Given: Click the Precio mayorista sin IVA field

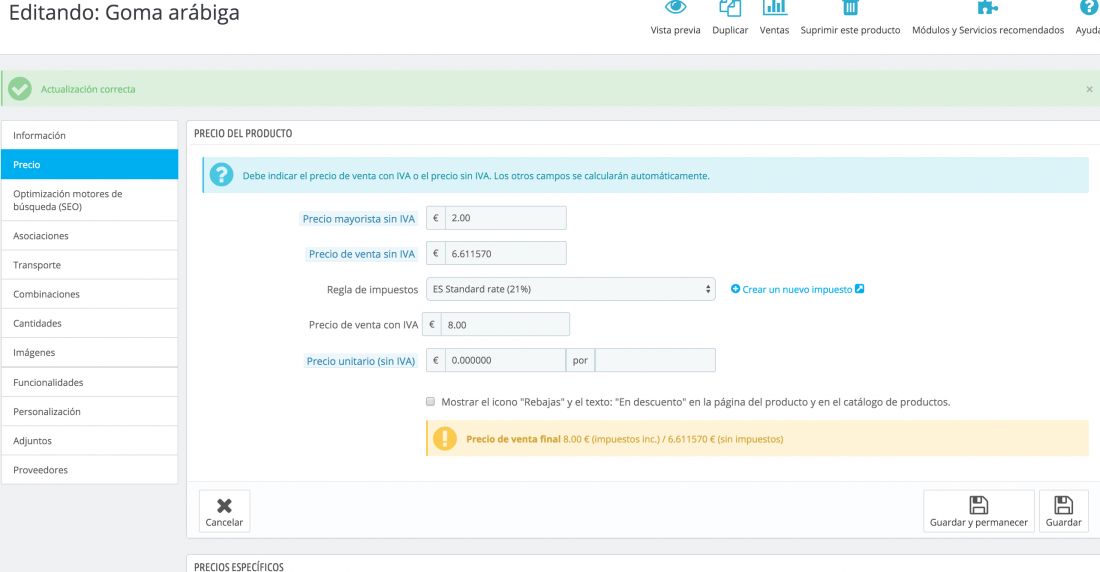Looking at the screenshot, I should 505,218.
